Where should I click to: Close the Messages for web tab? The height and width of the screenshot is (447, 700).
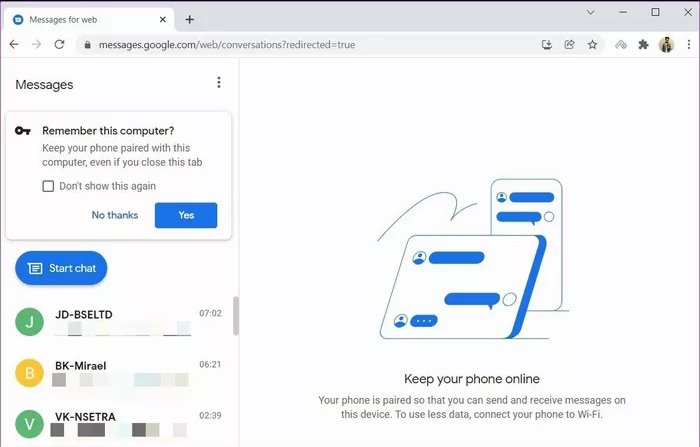click(x=163, y=19)
